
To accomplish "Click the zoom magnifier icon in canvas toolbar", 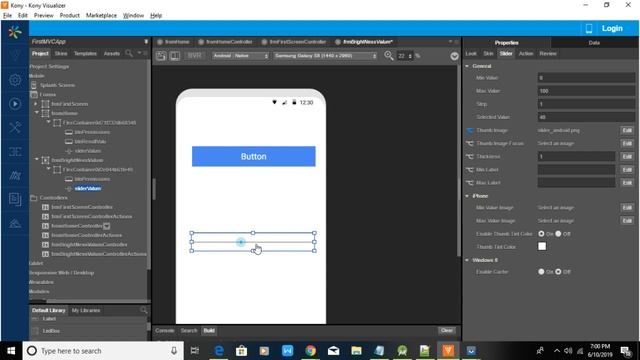I will (389, 56).
